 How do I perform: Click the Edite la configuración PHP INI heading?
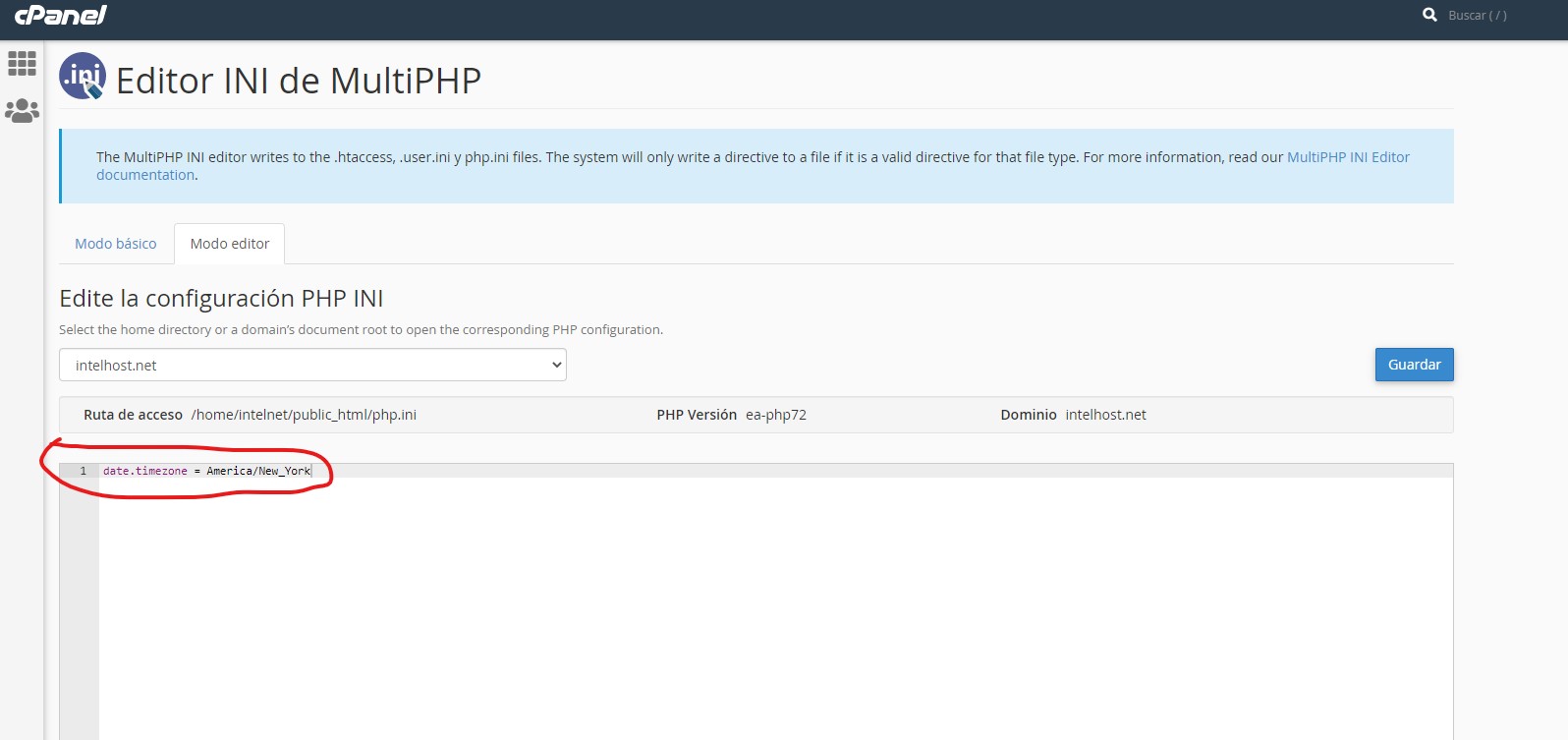[x=221, y=298]
